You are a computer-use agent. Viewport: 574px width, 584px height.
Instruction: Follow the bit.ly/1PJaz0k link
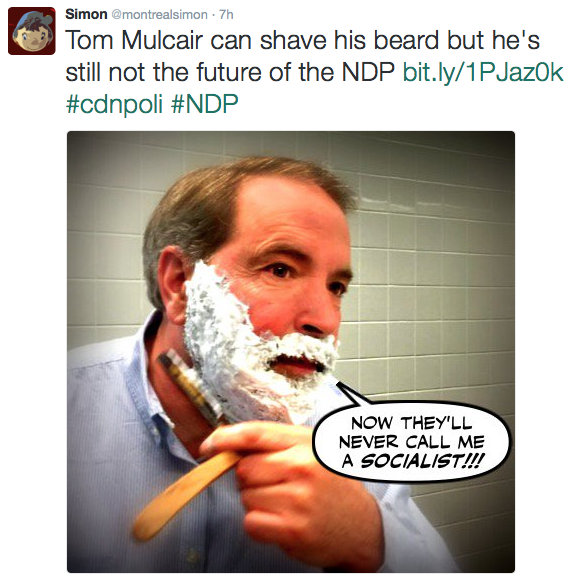(x=483, y=72)
